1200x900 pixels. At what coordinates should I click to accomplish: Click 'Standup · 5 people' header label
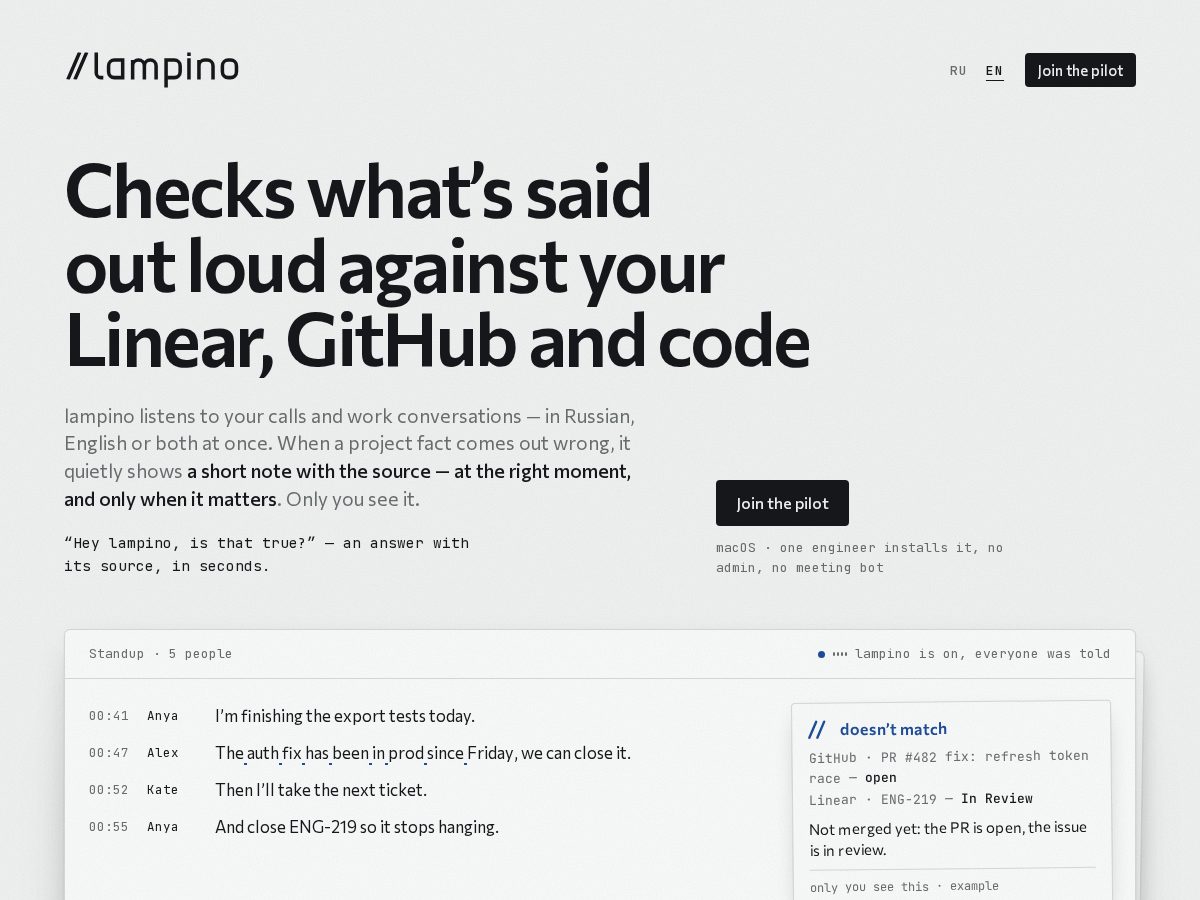pyautogui.click(x=160, y=654)
